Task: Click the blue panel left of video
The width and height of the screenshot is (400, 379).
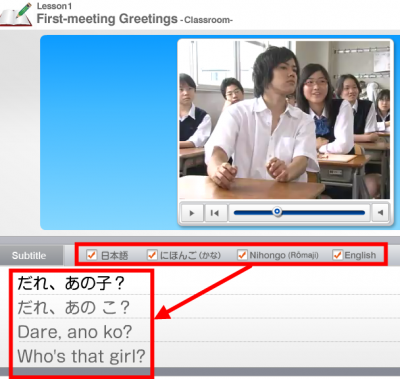Action: 108,132
